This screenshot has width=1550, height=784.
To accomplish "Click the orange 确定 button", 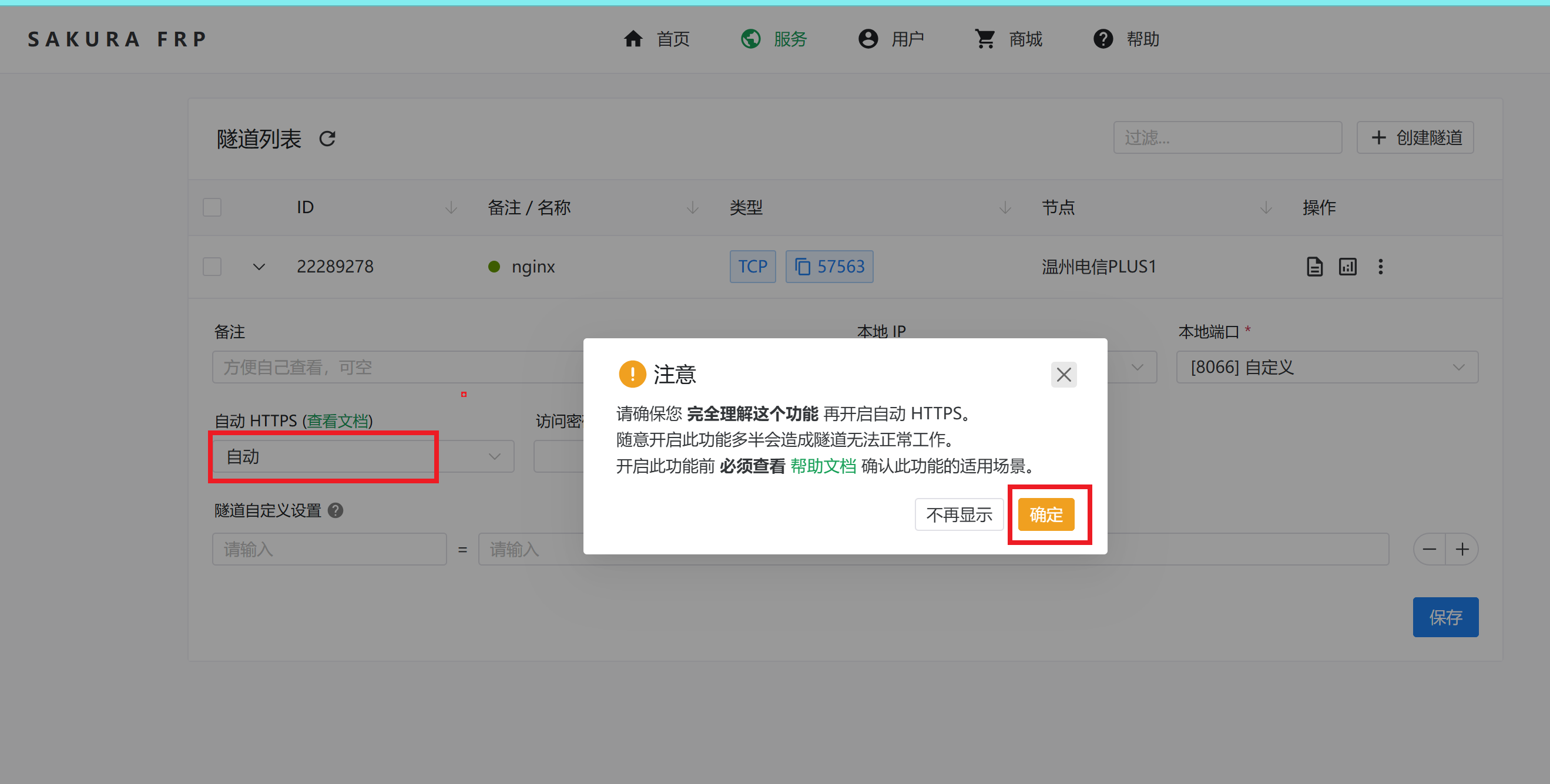I will click(1046, 514).
